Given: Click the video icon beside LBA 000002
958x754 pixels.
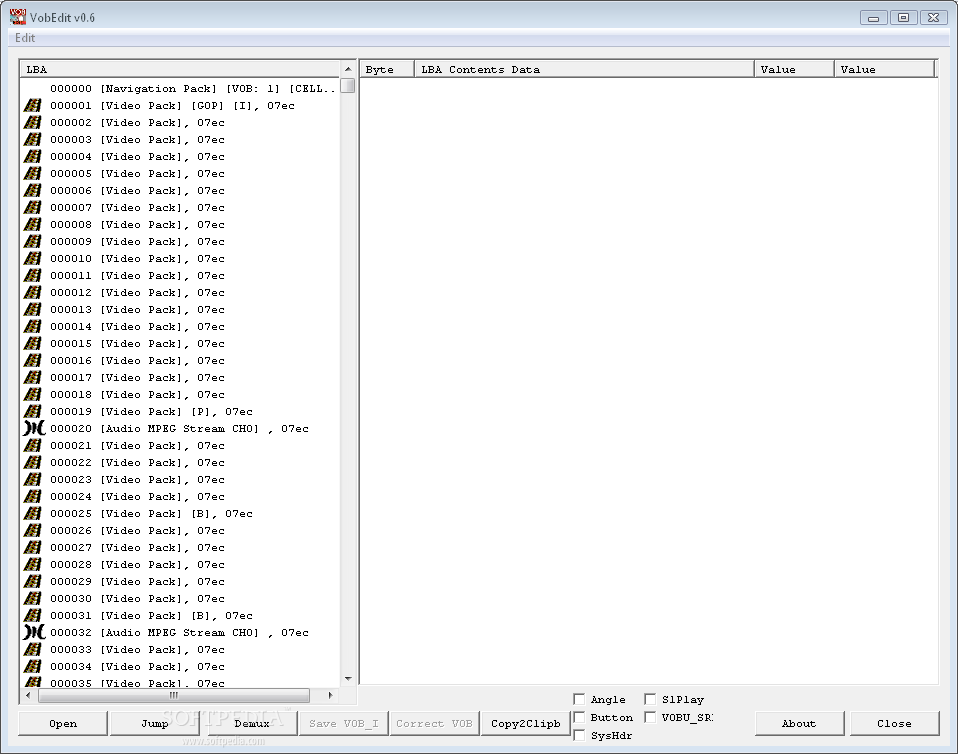Looking at the screenshot, I should click(x=32, y=122).
